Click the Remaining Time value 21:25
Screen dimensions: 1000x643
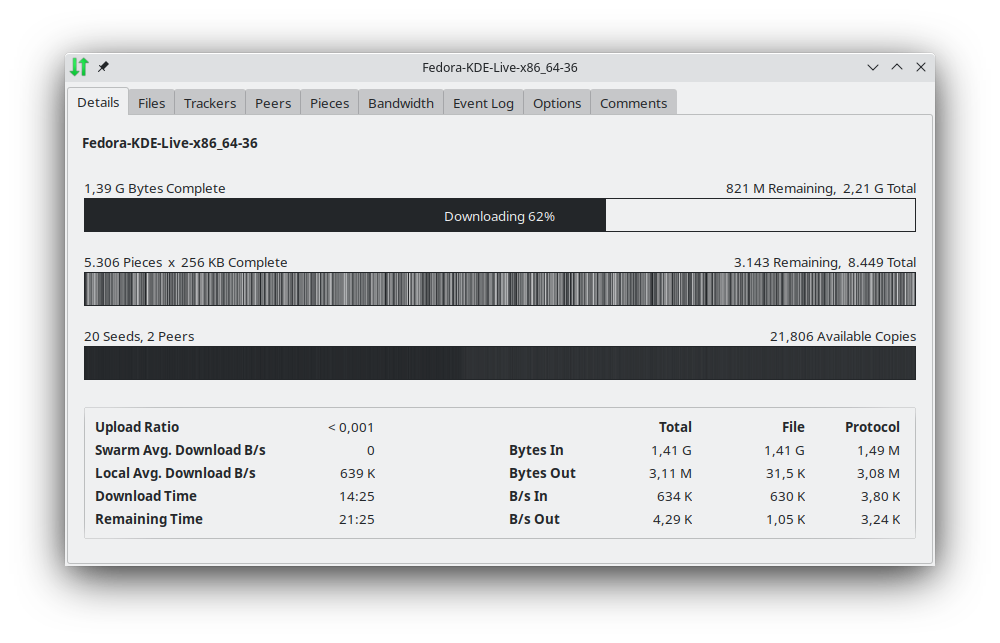coord(357,519)
